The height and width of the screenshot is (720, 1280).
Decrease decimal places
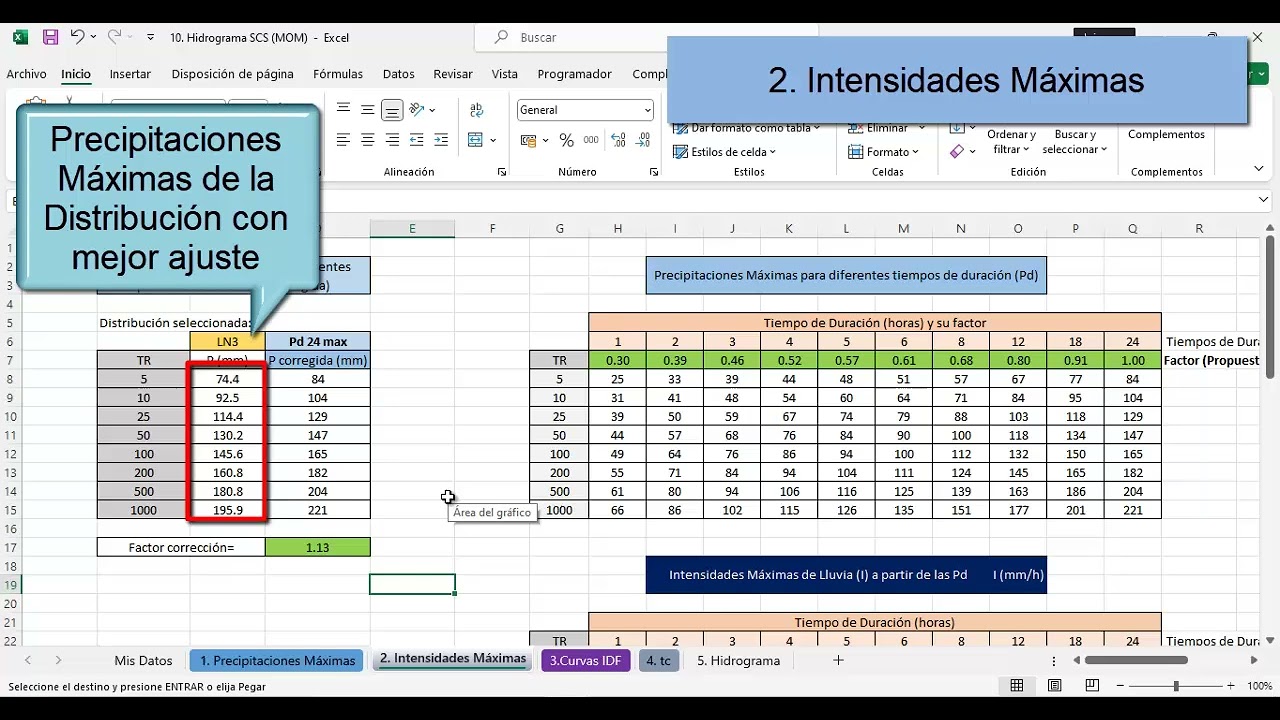645,140
